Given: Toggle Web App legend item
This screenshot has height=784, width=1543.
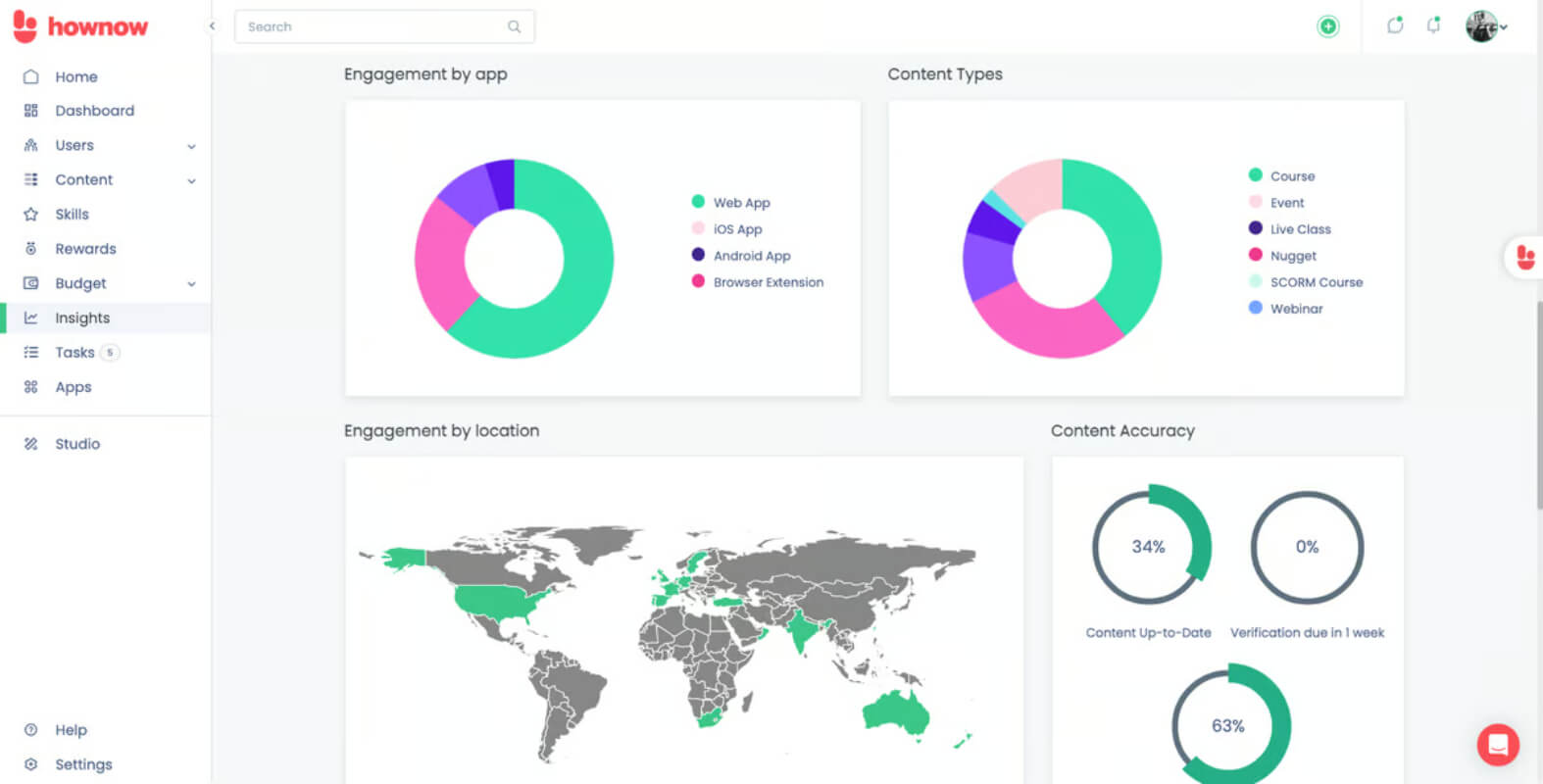Looking at the screenshot, I should (731, 202).
